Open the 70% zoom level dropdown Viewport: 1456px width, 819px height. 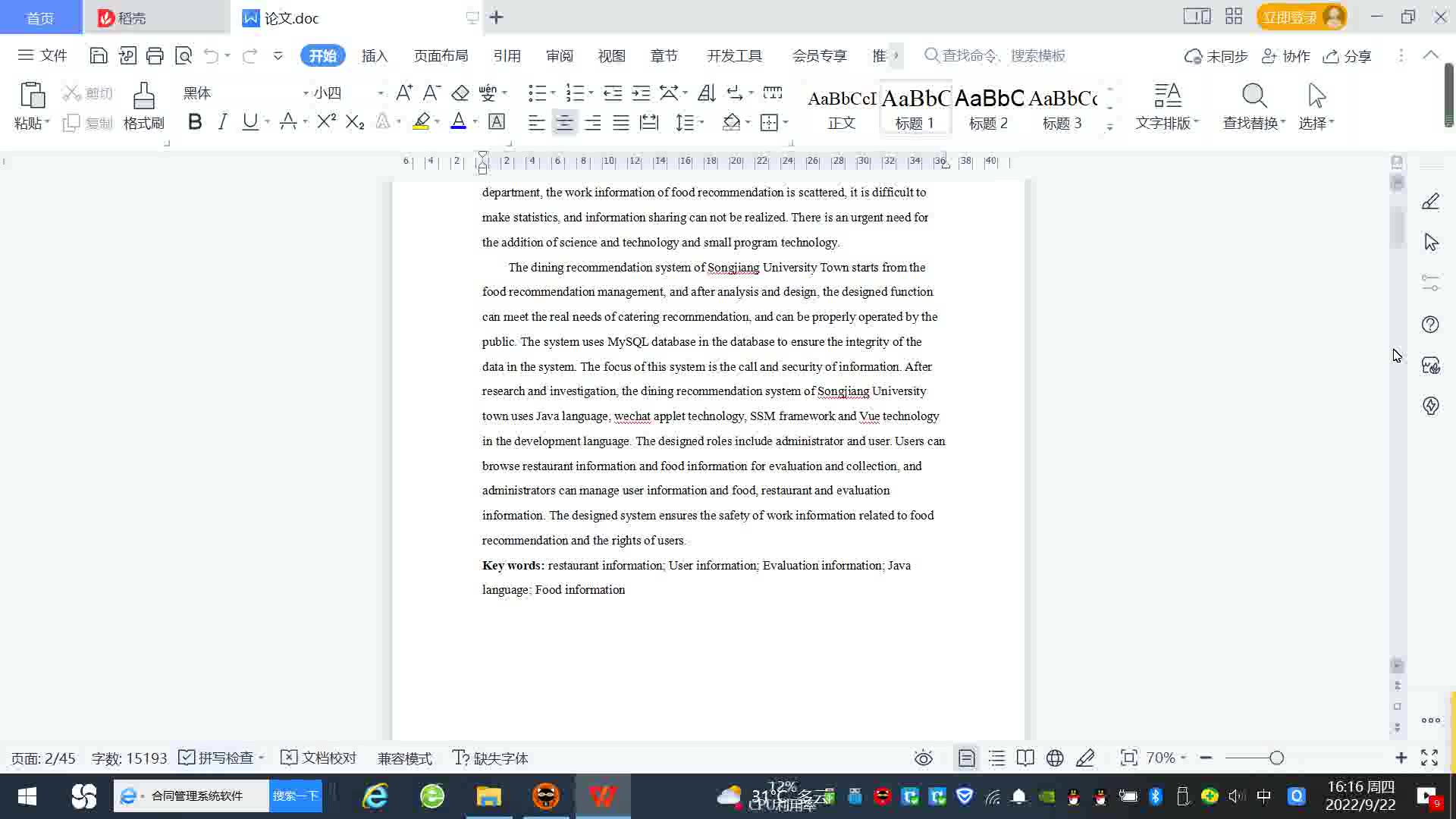tap(1166, 758)
